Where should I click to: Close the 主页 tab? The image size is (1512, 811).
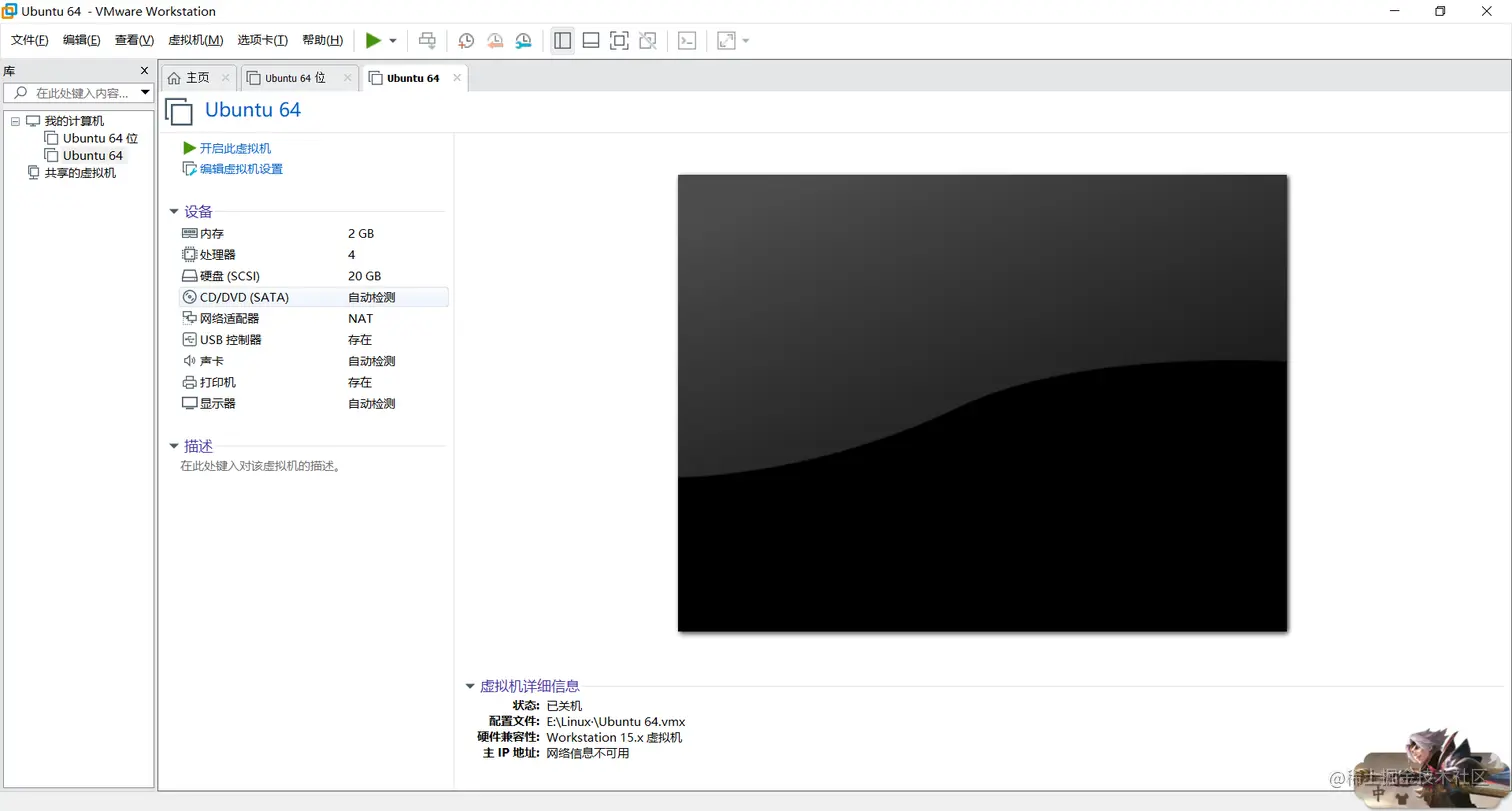(x=225, y=77)
